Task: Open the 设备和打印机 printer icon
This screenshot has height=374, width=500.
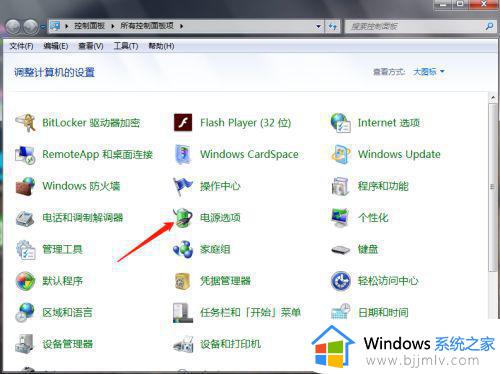Action: [183, 344]
